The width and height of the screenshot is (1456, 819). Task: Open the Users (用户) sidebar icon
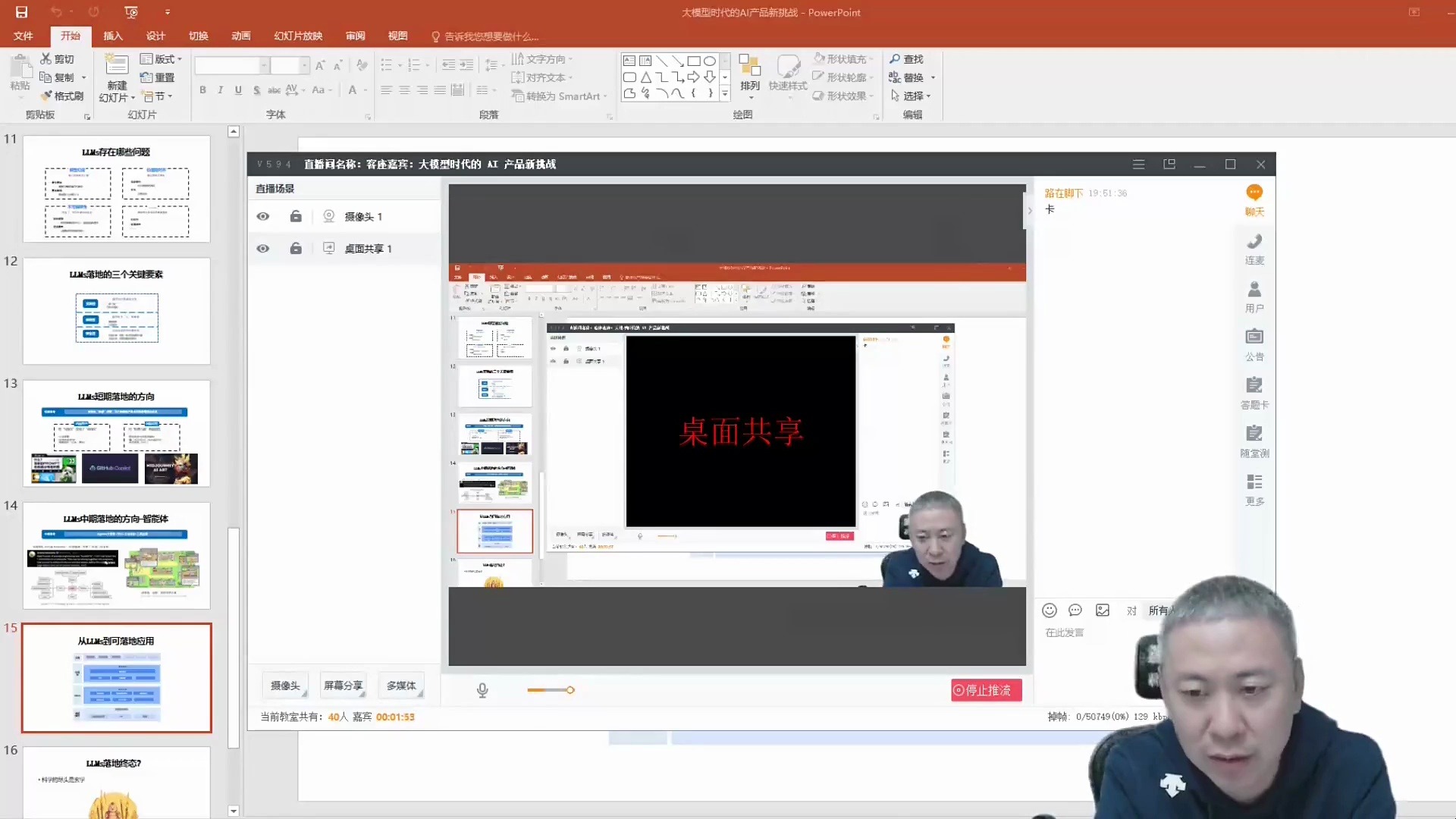(x=1254, y=290)
